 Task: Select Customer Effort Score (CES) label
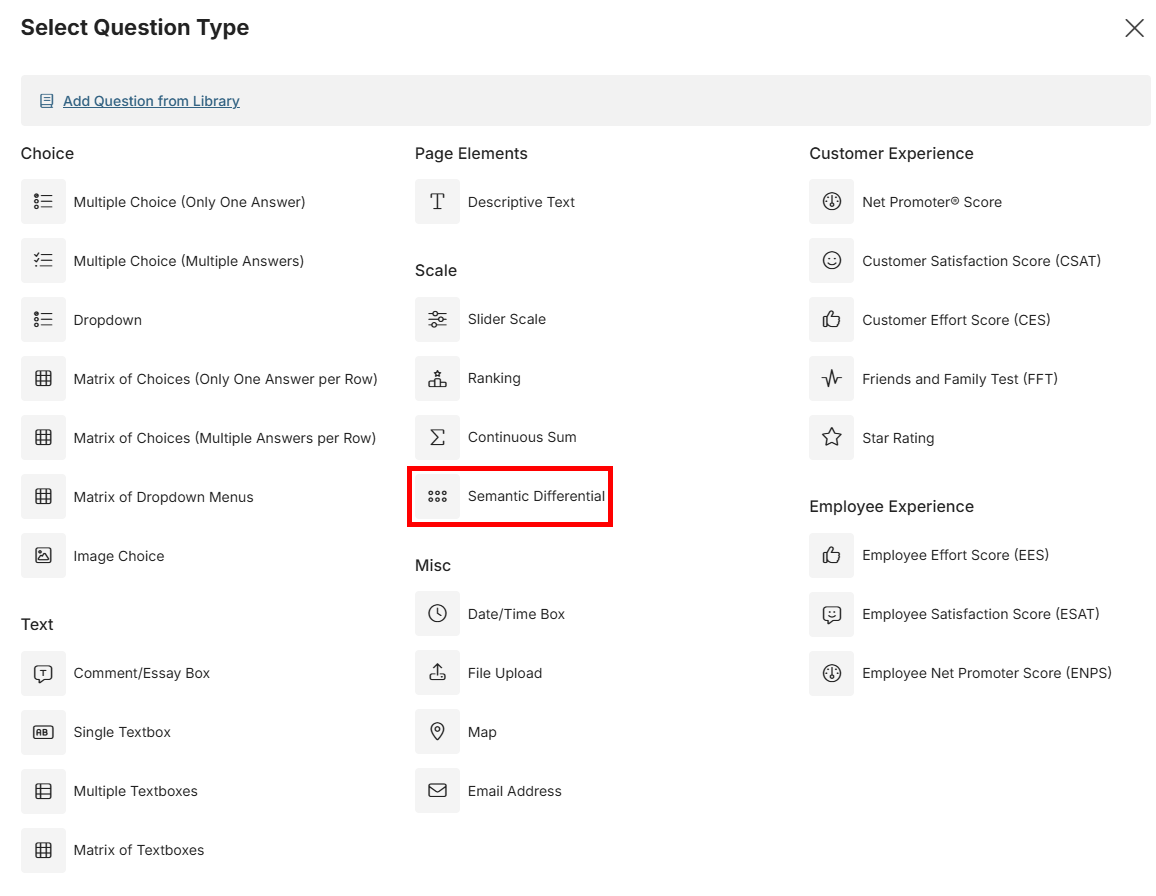point(956,320)
